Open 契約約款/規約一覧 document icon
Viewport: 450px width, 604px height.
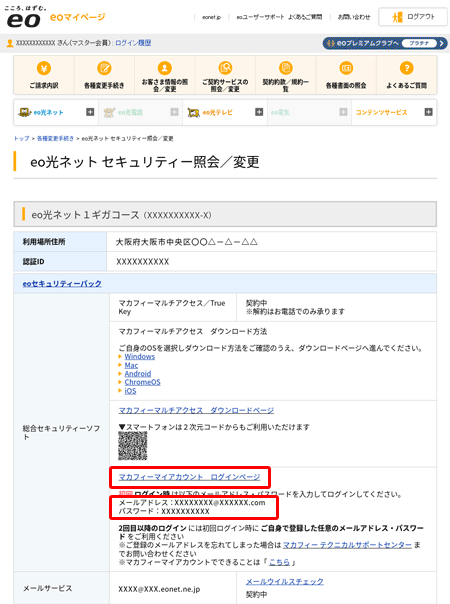tap(285, 68)
